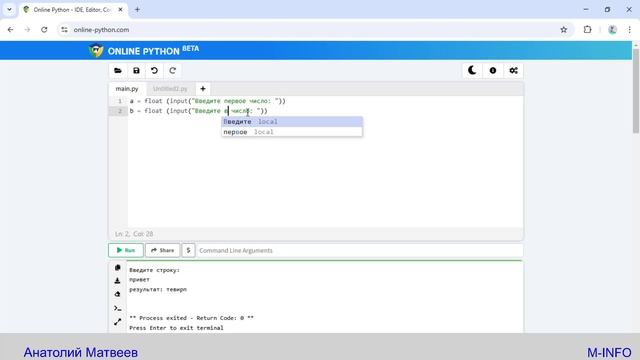Open a new browser tab
This screenshot has height=360, width=640.
pos(137,9)
